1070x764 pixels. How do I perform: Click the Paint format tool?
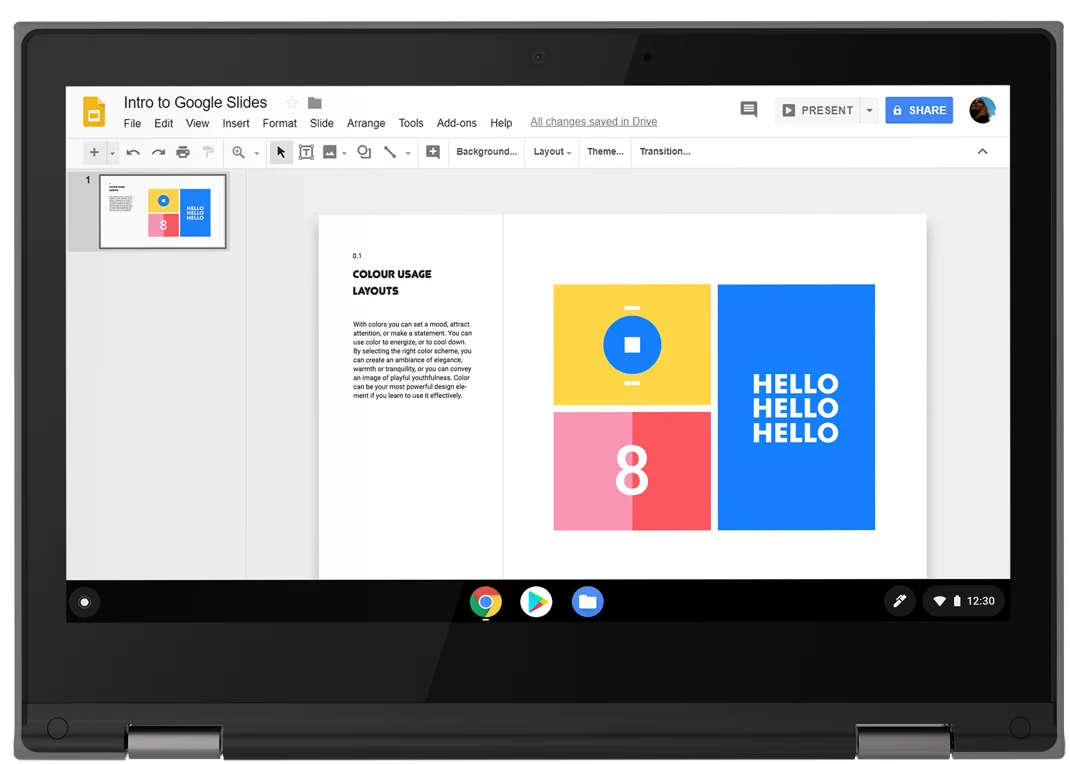(207, 152)
